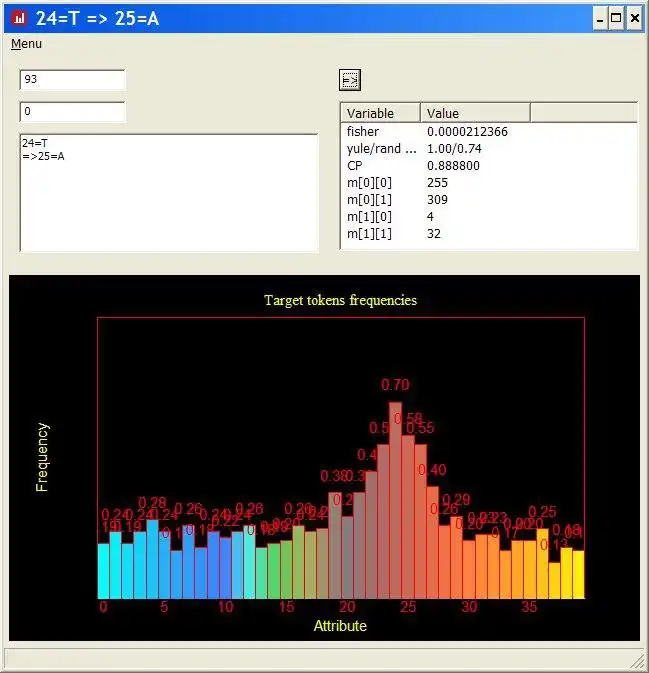
Task: Click the value 32 in table
Action: (x=434, y=234)
